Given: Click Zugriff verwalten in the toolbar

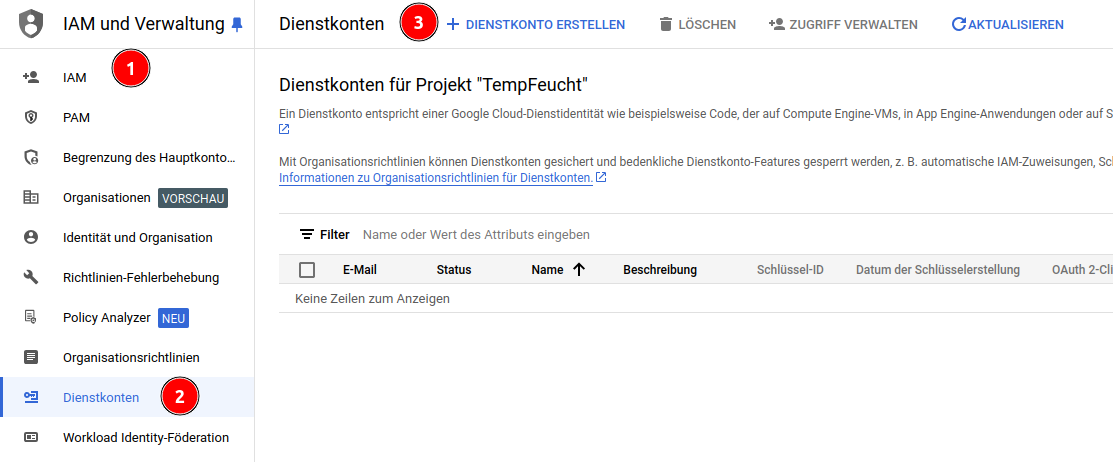Looking at the screenshot, I should click(842, 24).
